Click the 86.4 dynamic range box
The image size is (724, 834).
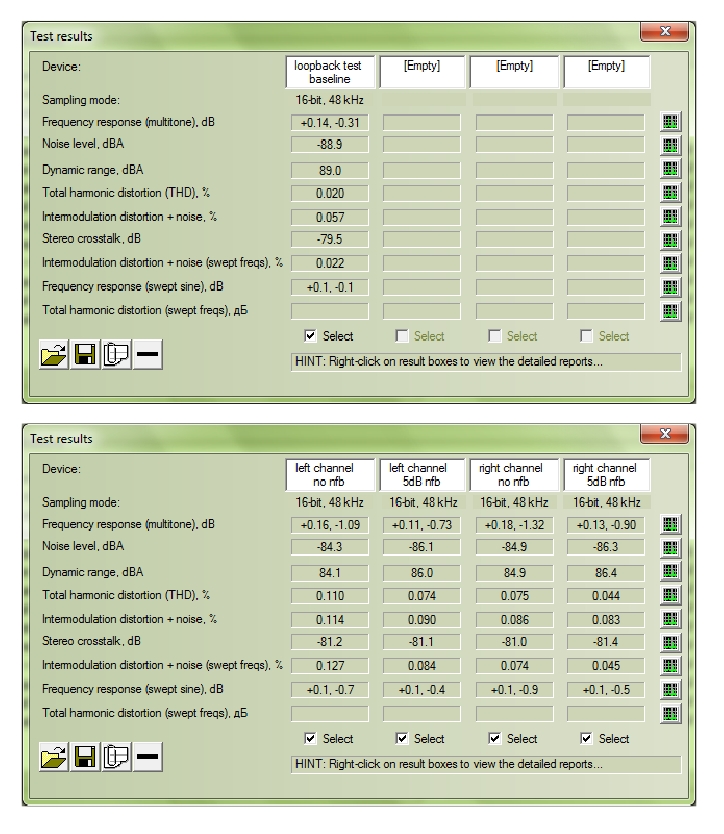pyautogui.click(x=605, y=573)
